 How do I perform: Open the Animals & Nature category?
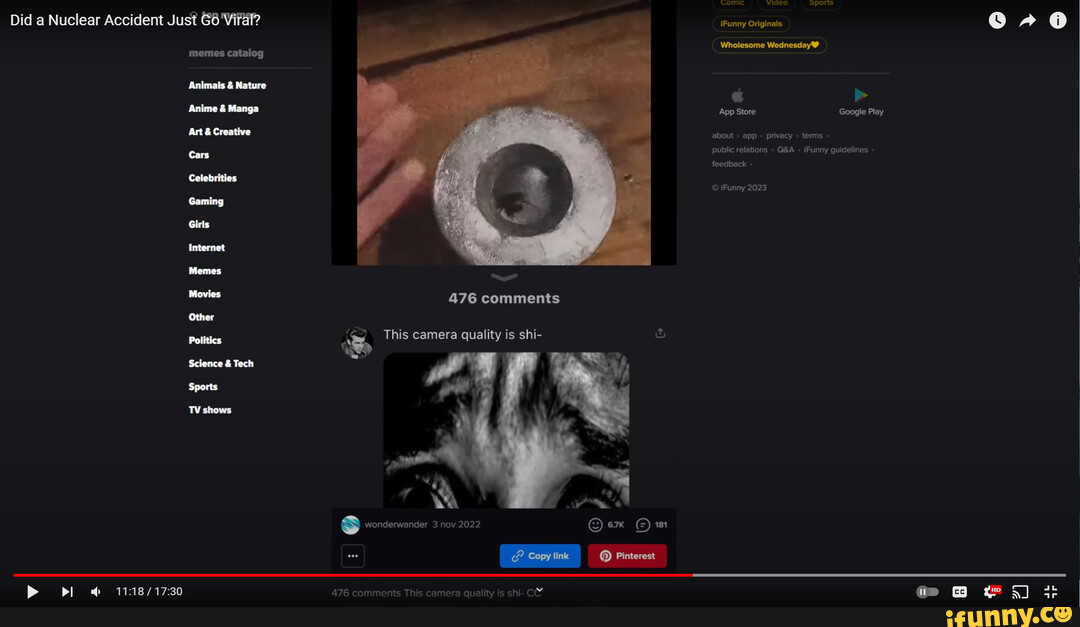tap(227, 86)
